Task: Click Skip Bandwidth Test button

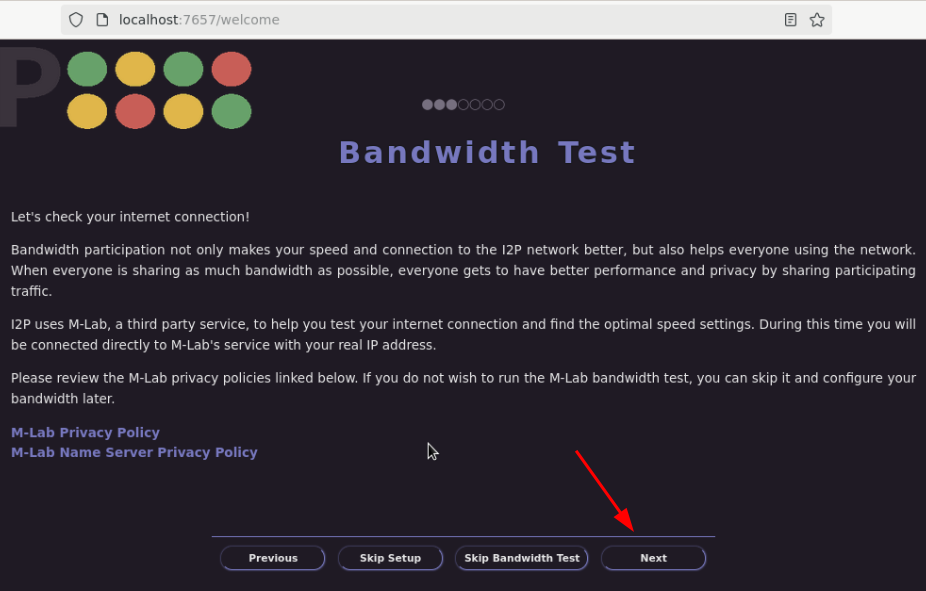Action: tap(521, 558)
